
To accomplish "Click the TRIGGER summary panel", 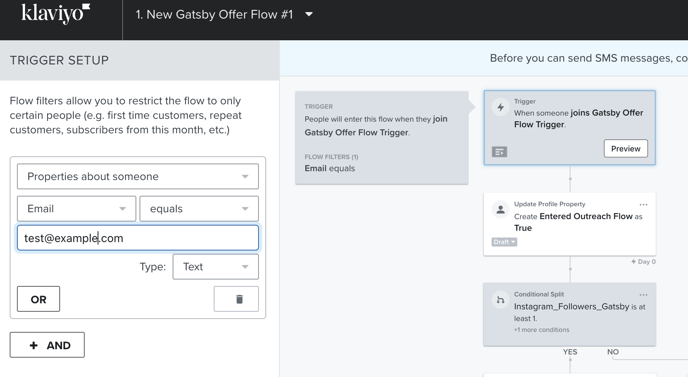I will point(382,138).
